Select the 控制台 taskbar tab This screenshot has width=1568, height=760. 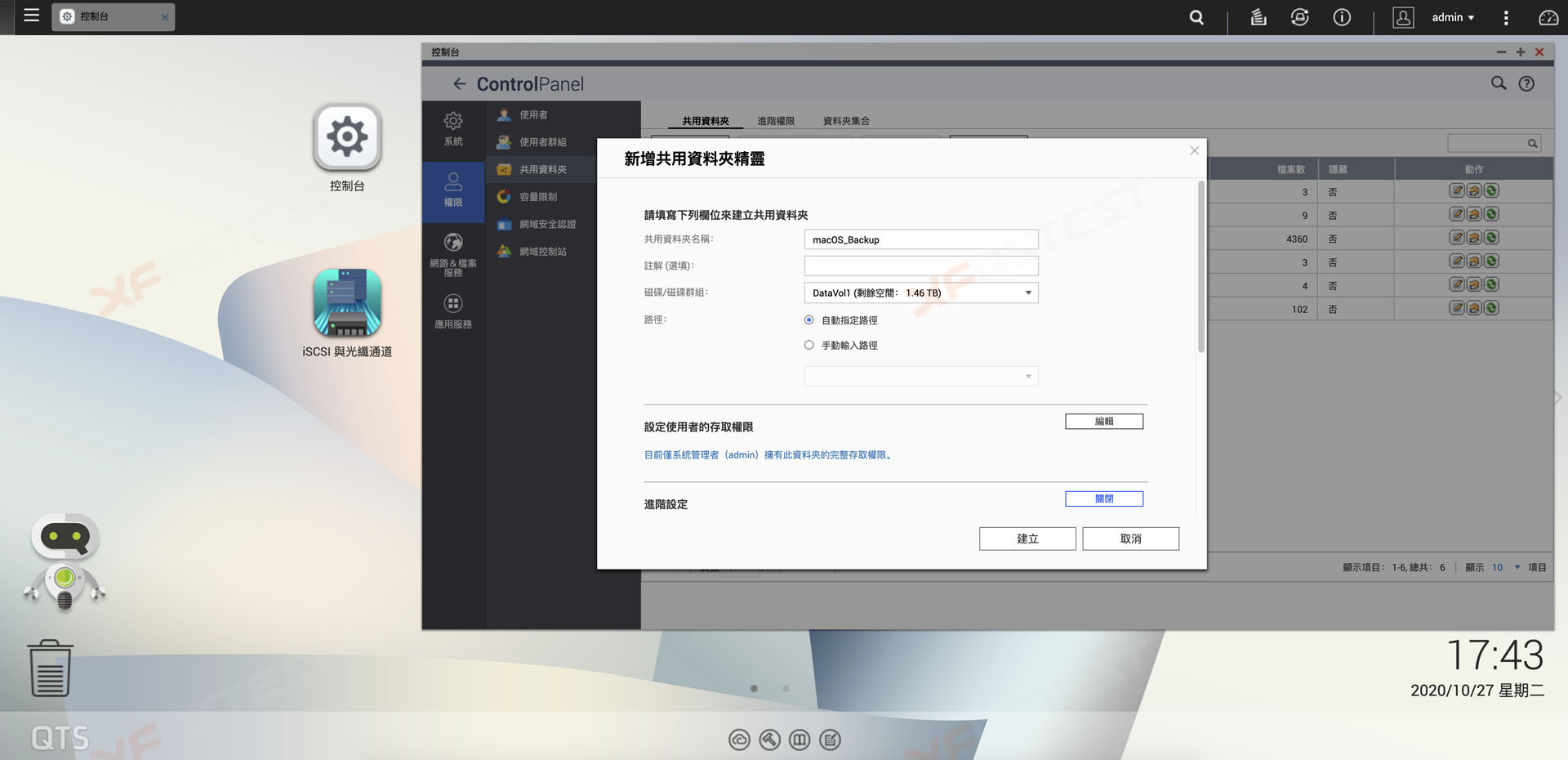tap(113, 16)
